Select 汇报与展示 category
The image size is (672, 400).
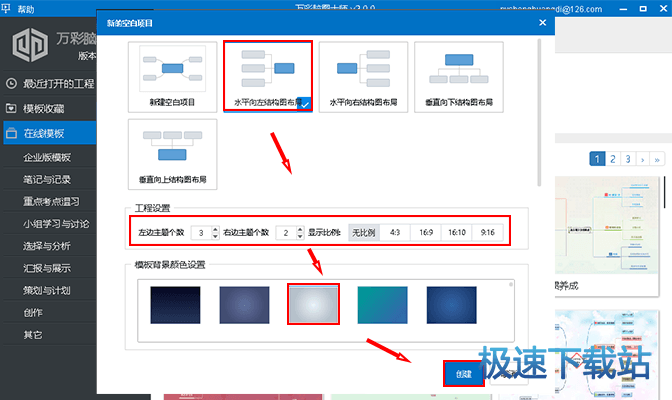[x=47, y=268]
